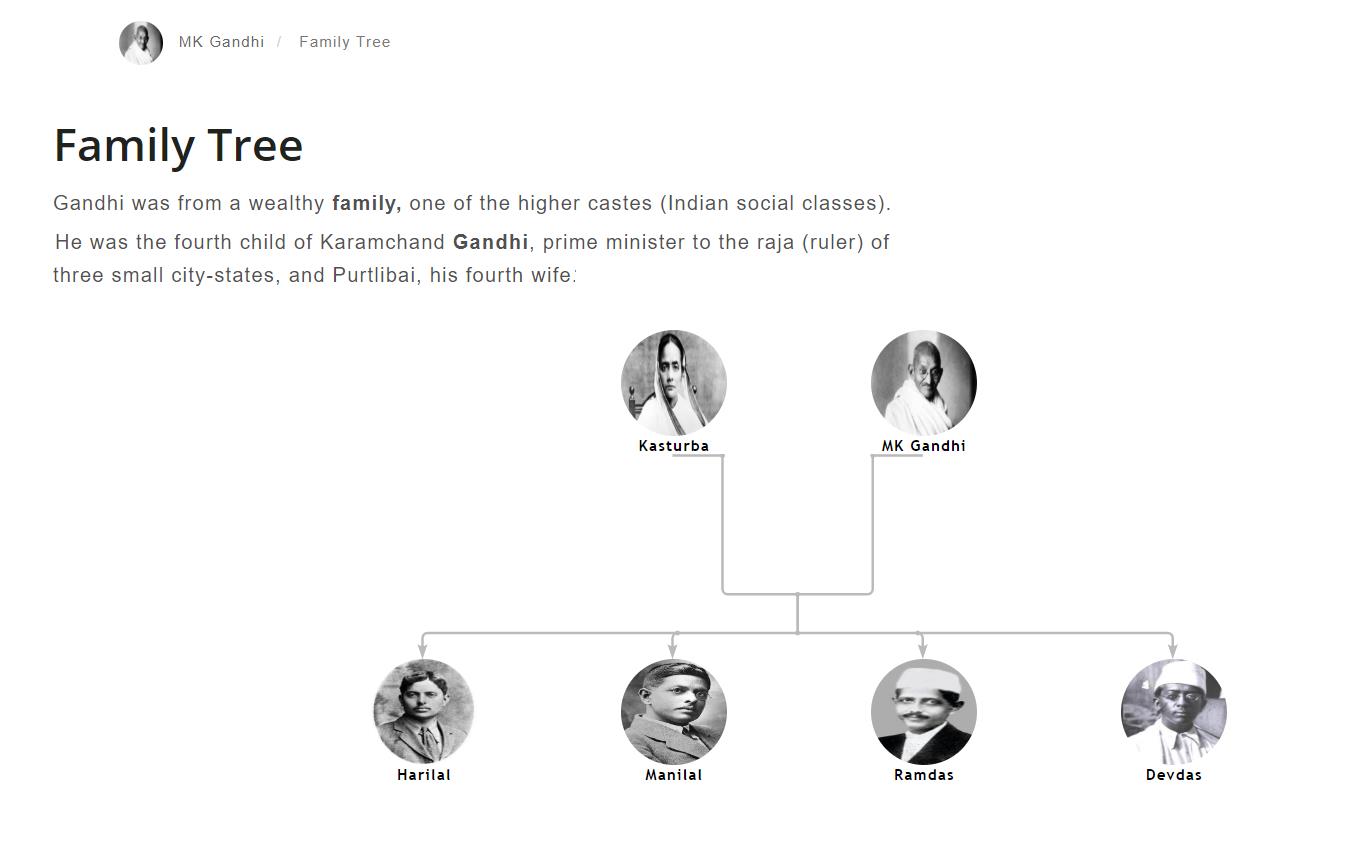The height and width of the screenshot is (844, 1347).
Task: Open Devdas's portrait photo
Action: point(1174,712)
